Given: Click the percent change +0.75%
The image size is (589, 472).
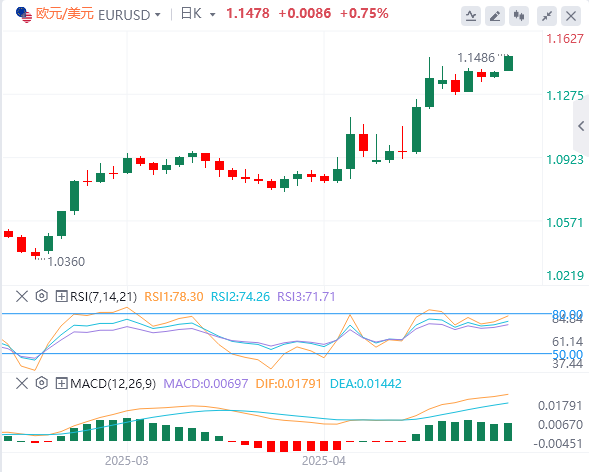Looking at the screenshot, I should click(364, 14).
